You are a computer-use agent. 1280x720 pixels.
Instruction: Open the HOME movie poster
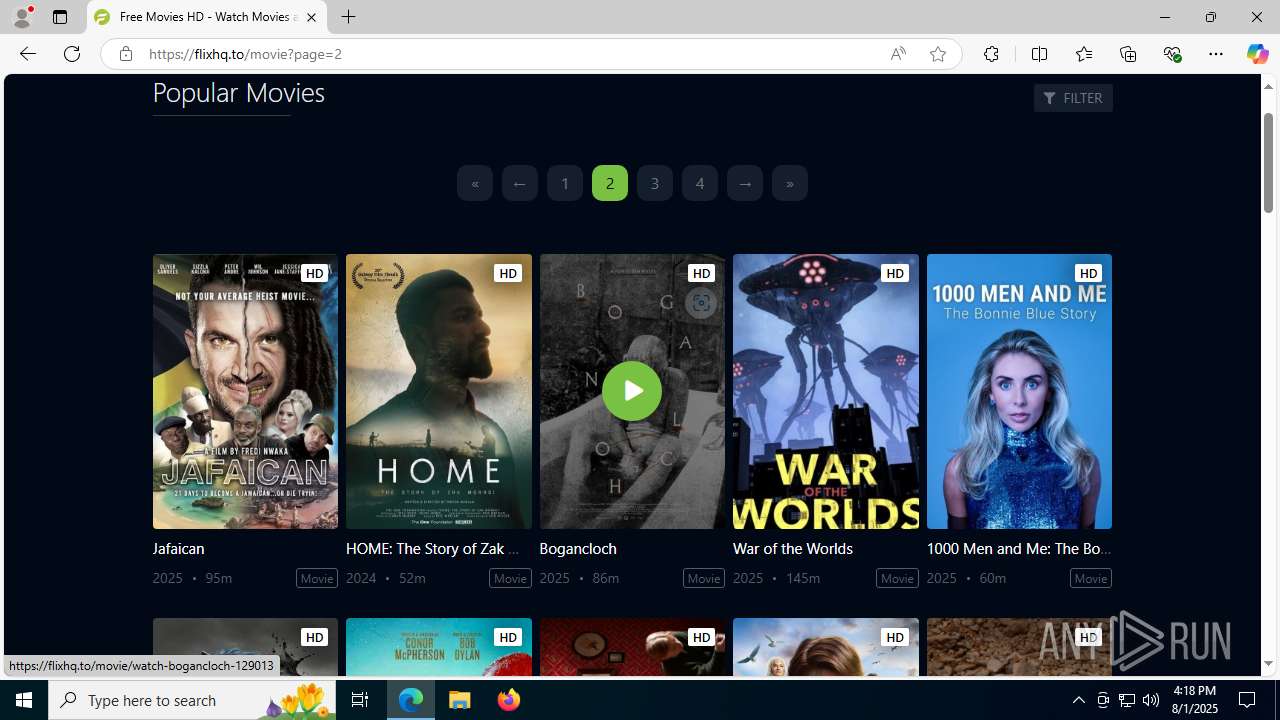click(439, 391)
